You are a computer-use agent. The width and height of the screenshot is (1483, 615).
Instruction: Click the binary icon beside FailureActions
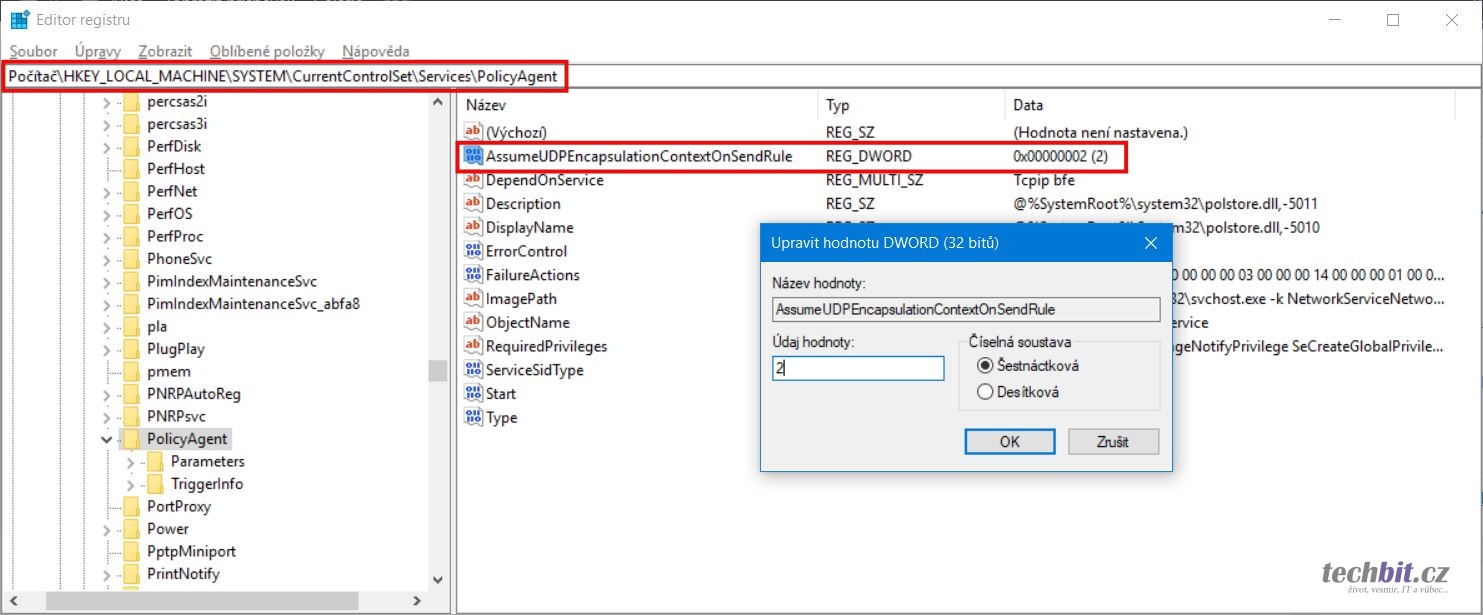[473, 275]
